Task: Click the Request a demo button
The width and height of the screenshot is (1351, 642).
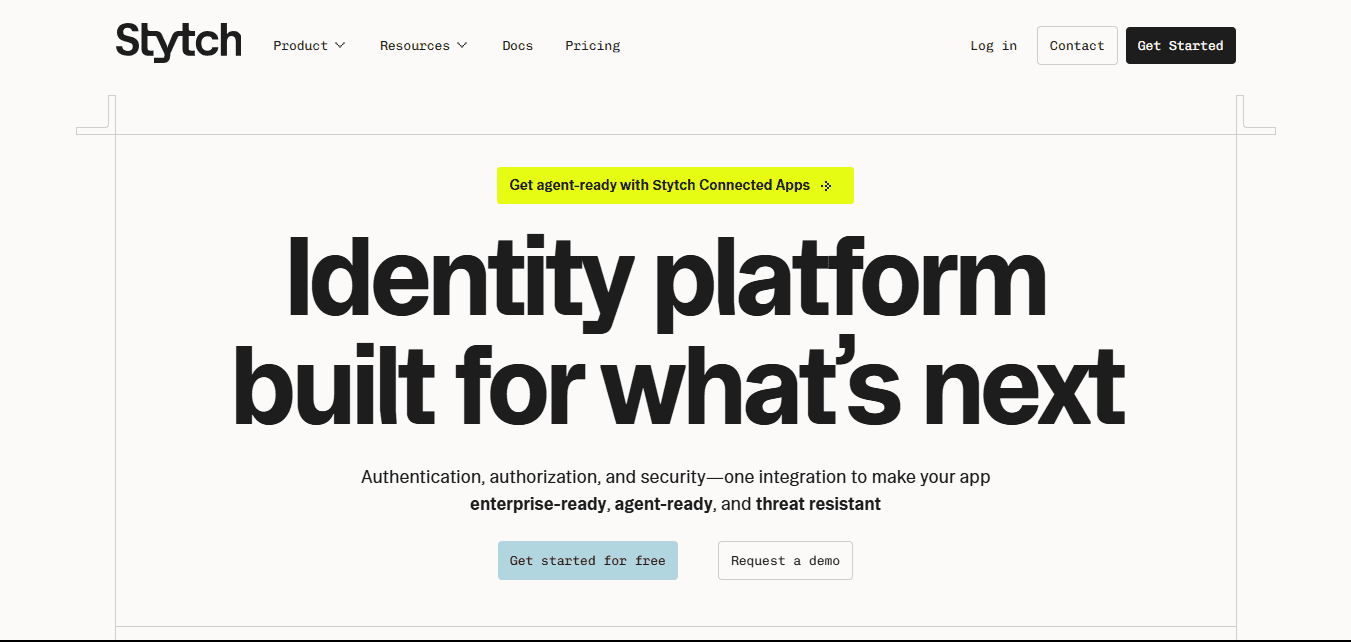Action: (x=785, y=561)
